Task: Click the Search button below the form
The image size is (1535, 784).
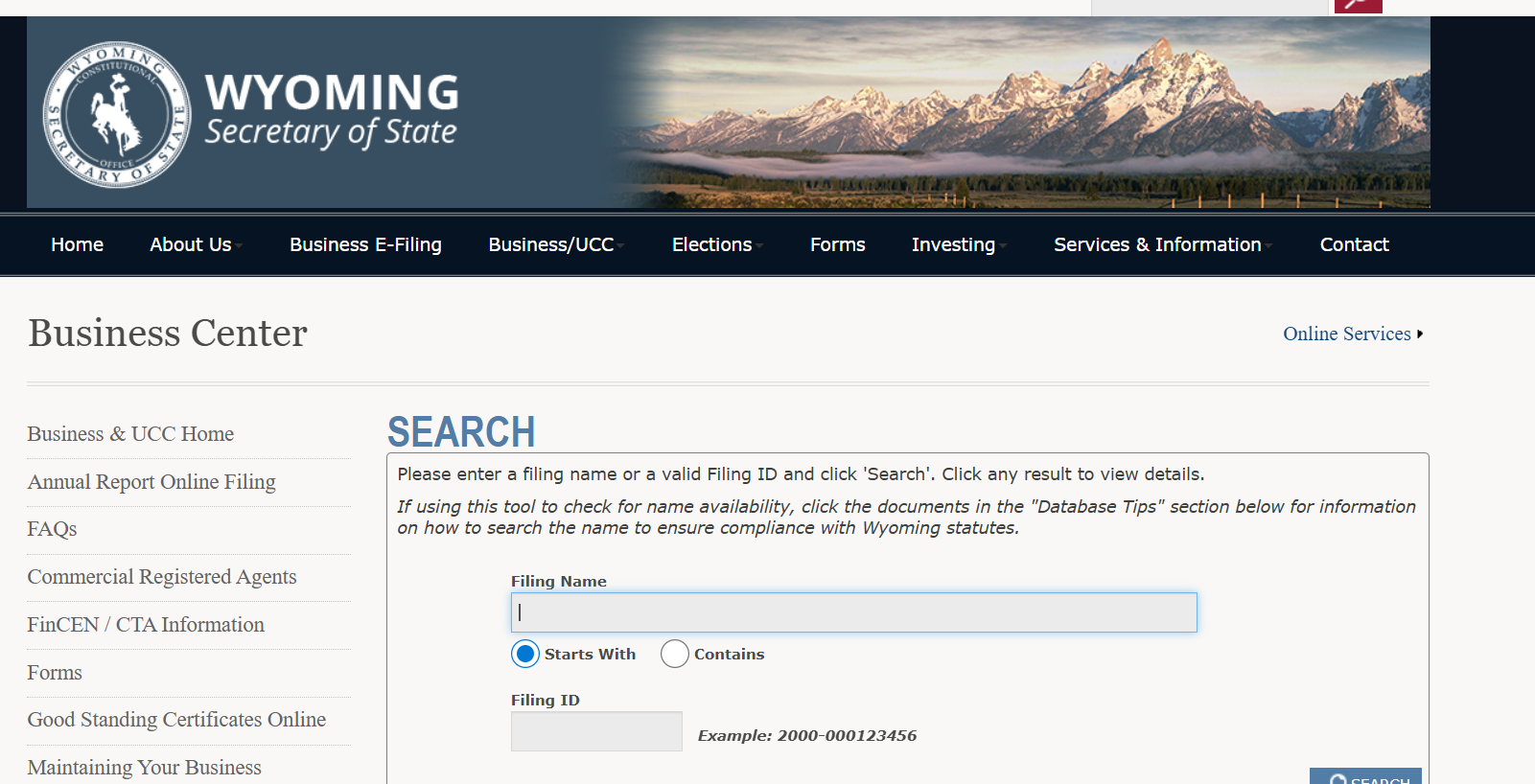Action: 1365,776
